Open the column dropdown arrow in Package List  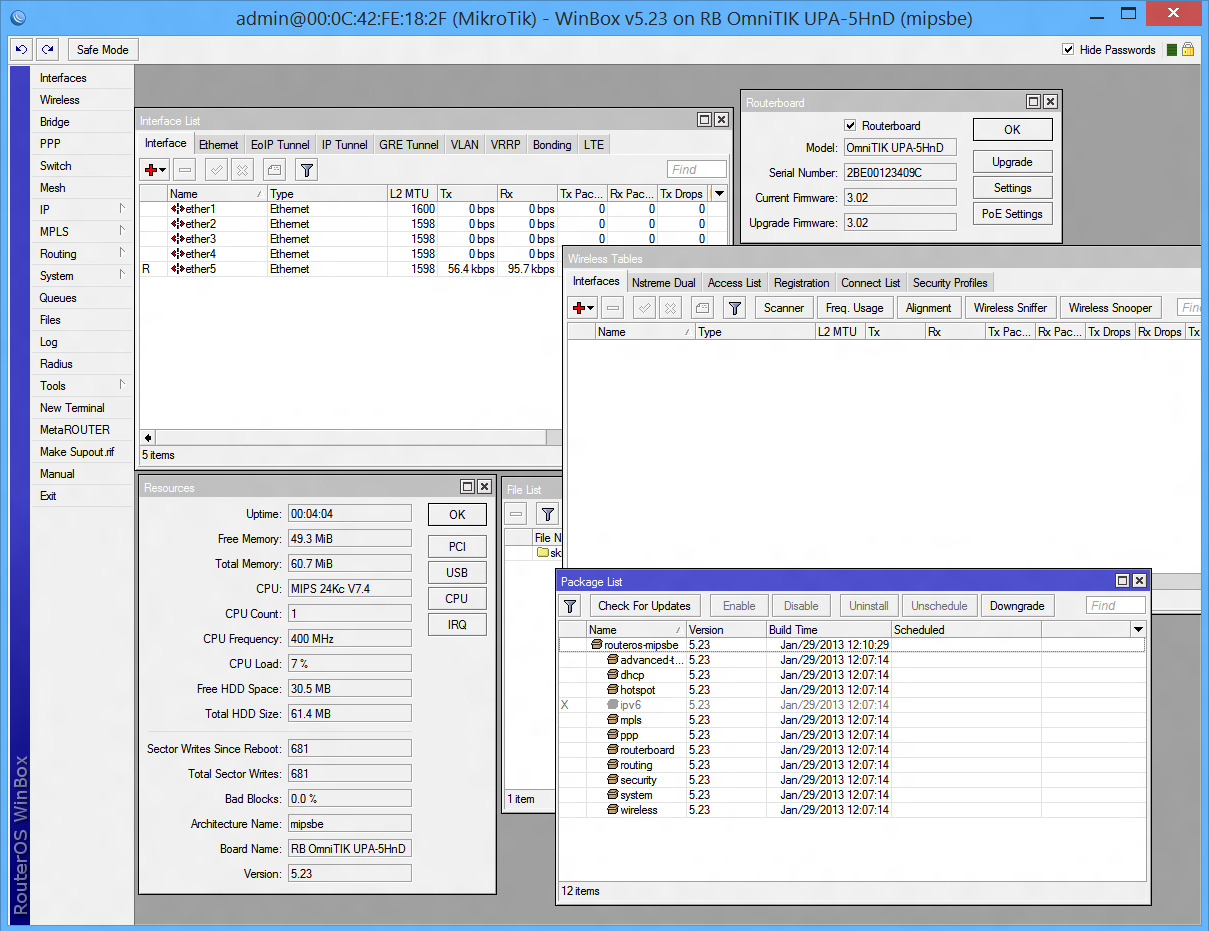point(1137,630)
